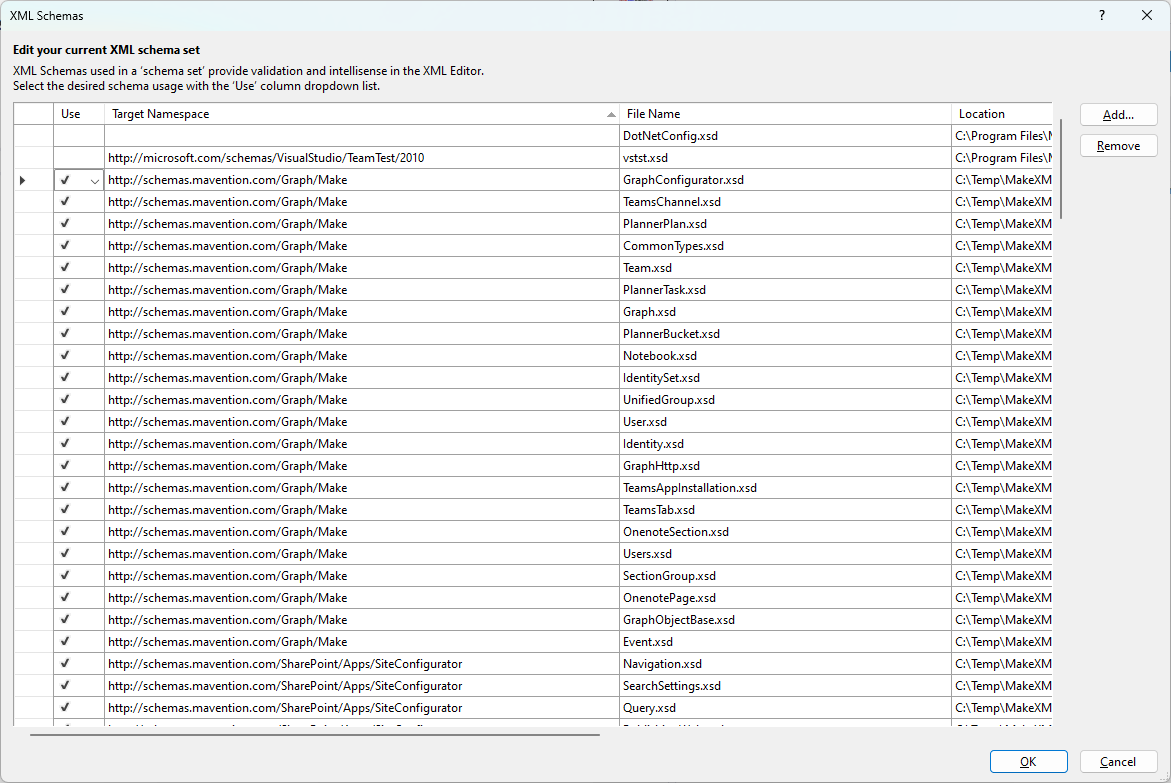1171x783 pixels.
Task: Click the row selector arrow for GraphConfigurator.xsd
Action: click(23, 180)
